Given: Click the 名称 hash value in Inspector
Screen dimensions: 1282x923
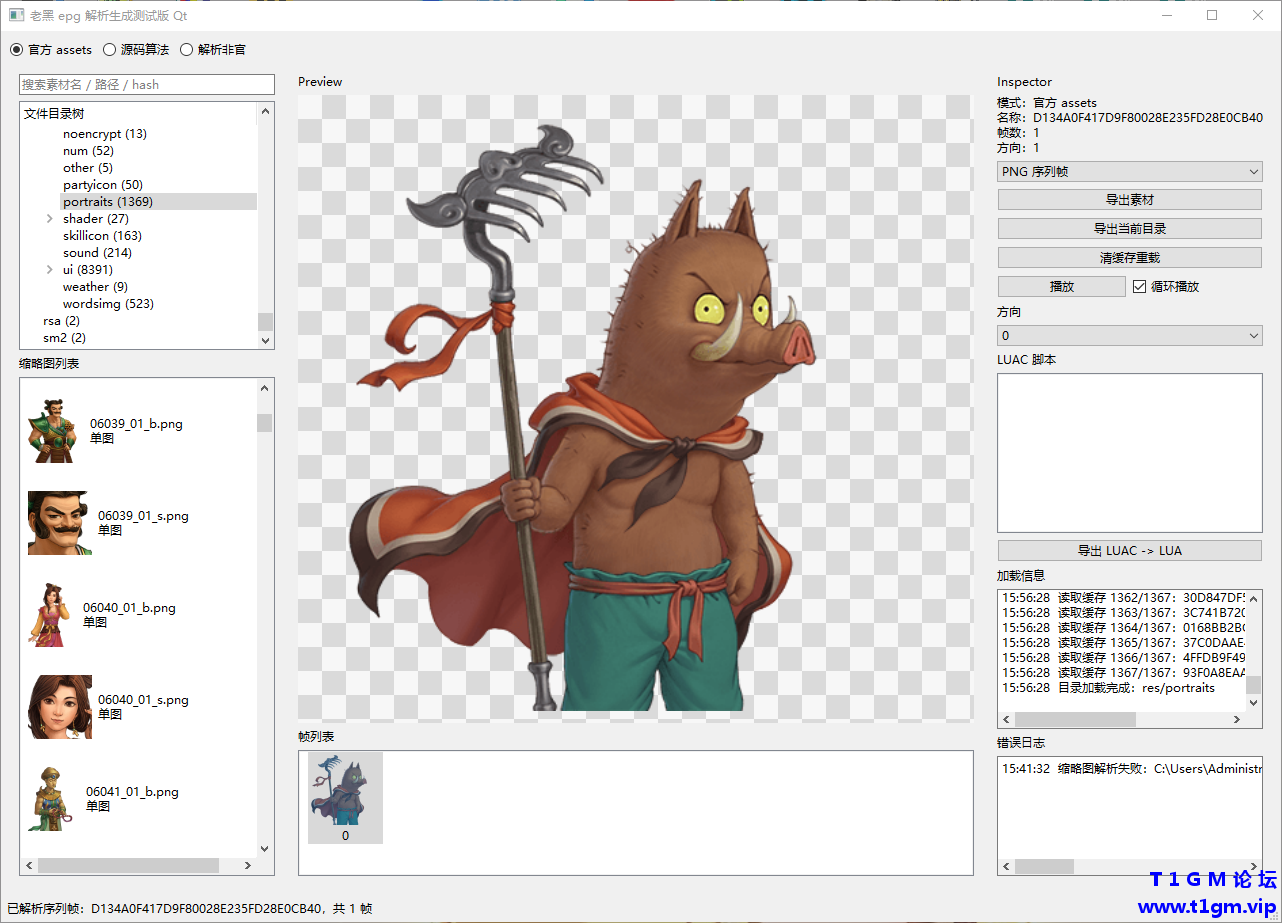Looking at the screenshot, I should pos(1148,118).
